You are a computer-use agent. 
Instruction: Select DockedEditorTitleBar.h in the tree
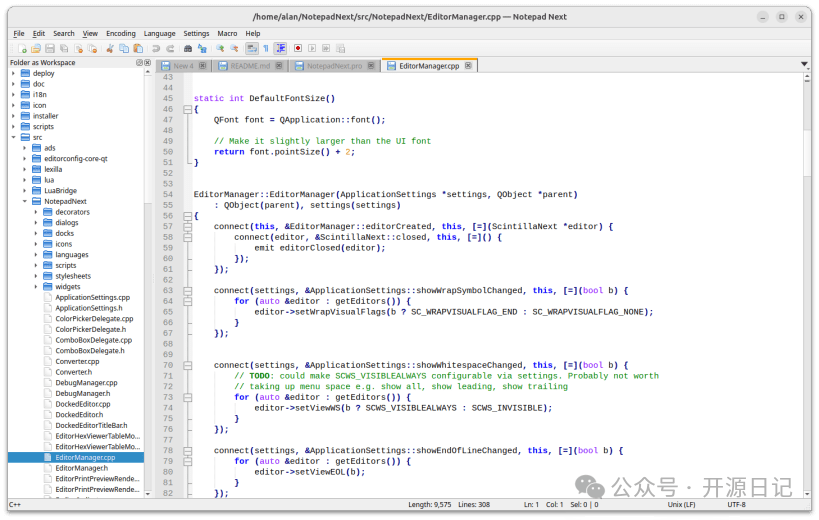coord(91,426)
